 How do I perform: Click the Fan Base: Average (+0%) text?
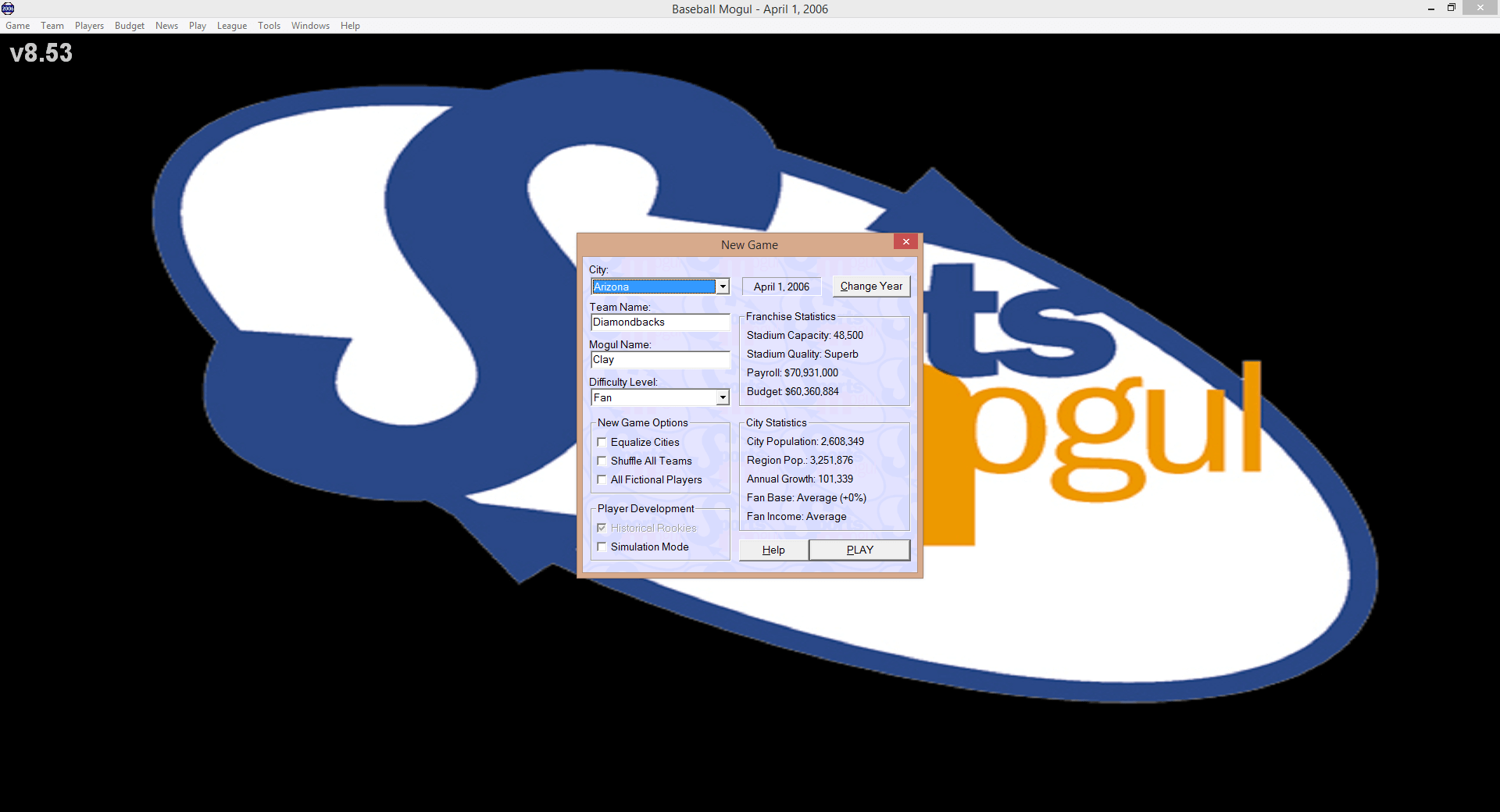806,497
